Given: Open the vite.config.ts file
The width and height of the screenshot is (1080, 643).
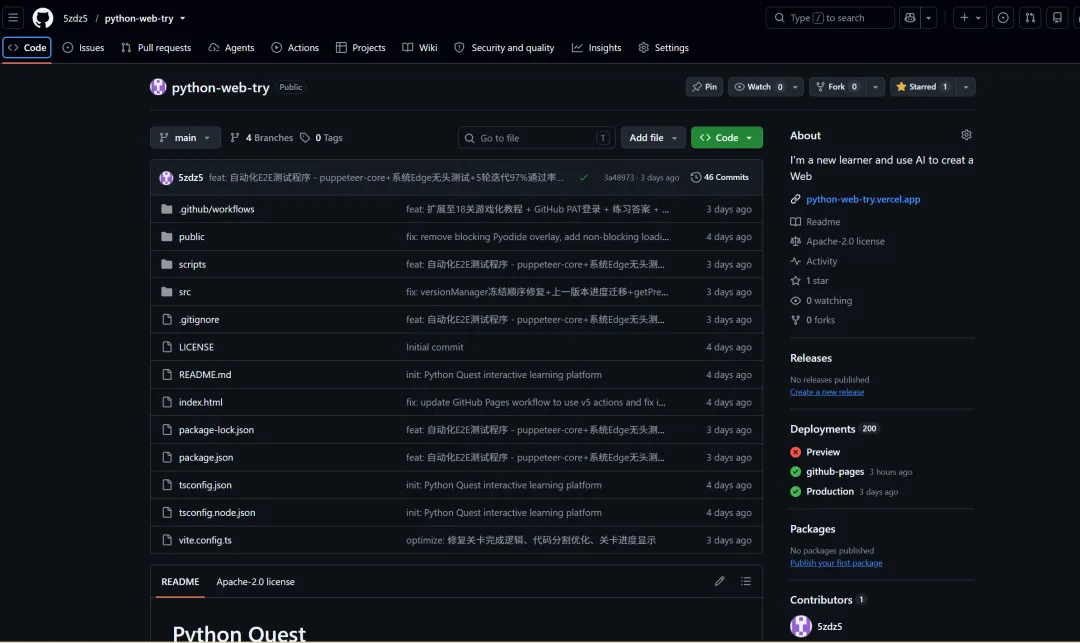Looking at the screenshot, I should click(x=205, y=540).
